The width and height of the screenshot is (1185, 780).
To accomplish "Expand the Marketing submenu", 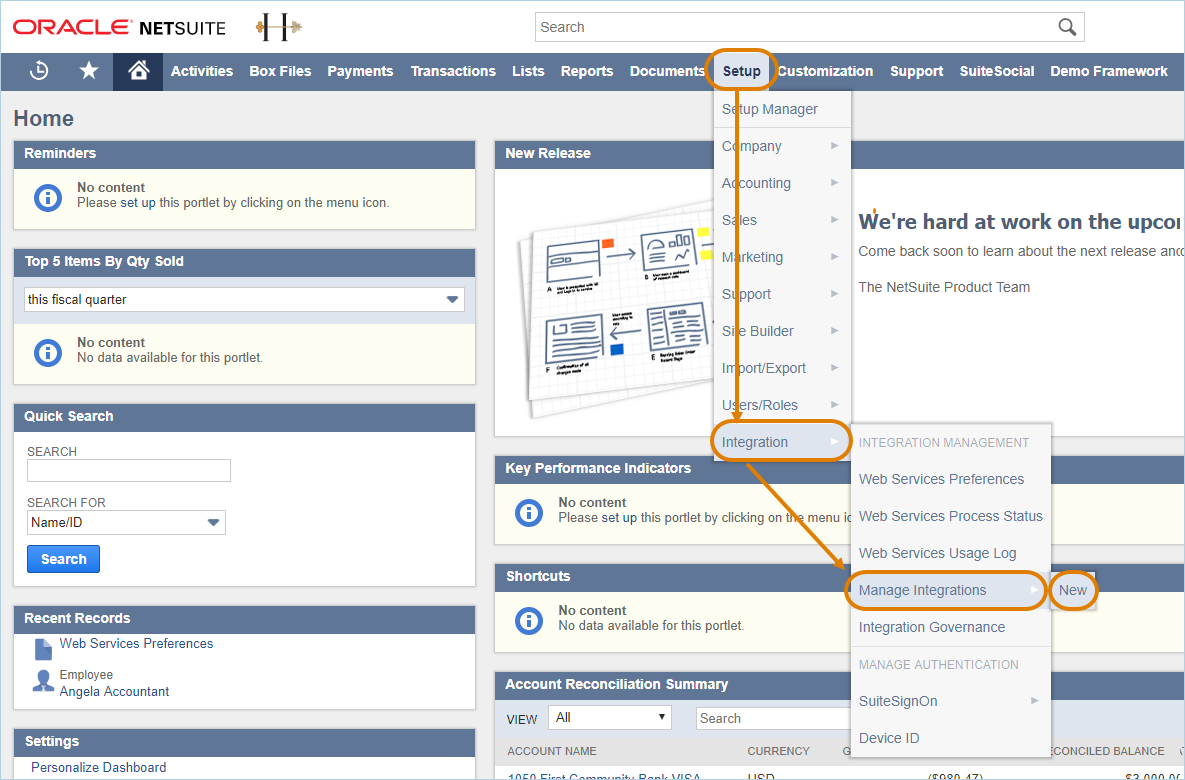I will pos(782,257).
